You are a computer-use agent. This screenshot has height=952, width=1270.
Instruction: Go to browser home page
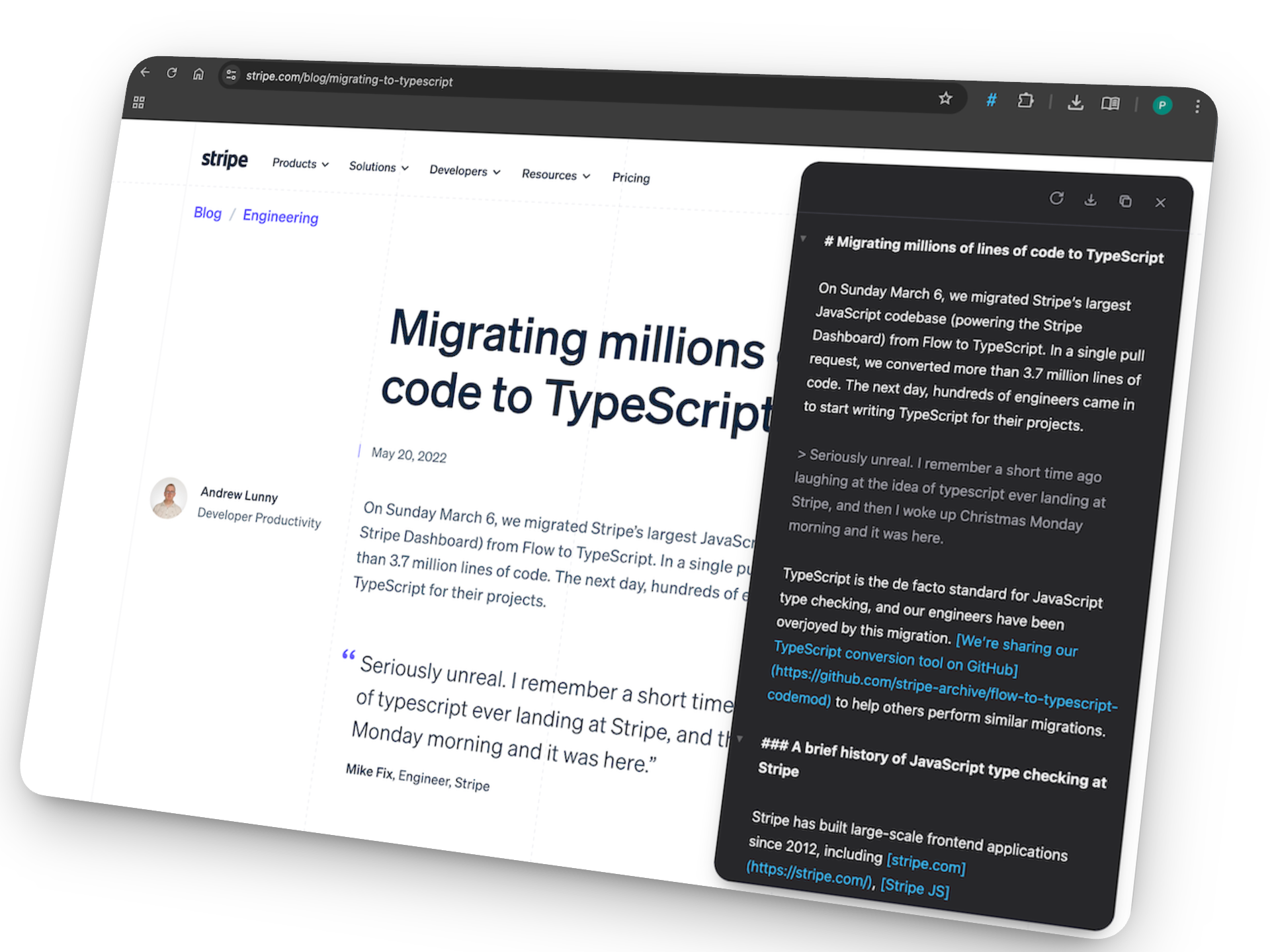point(198,74)
